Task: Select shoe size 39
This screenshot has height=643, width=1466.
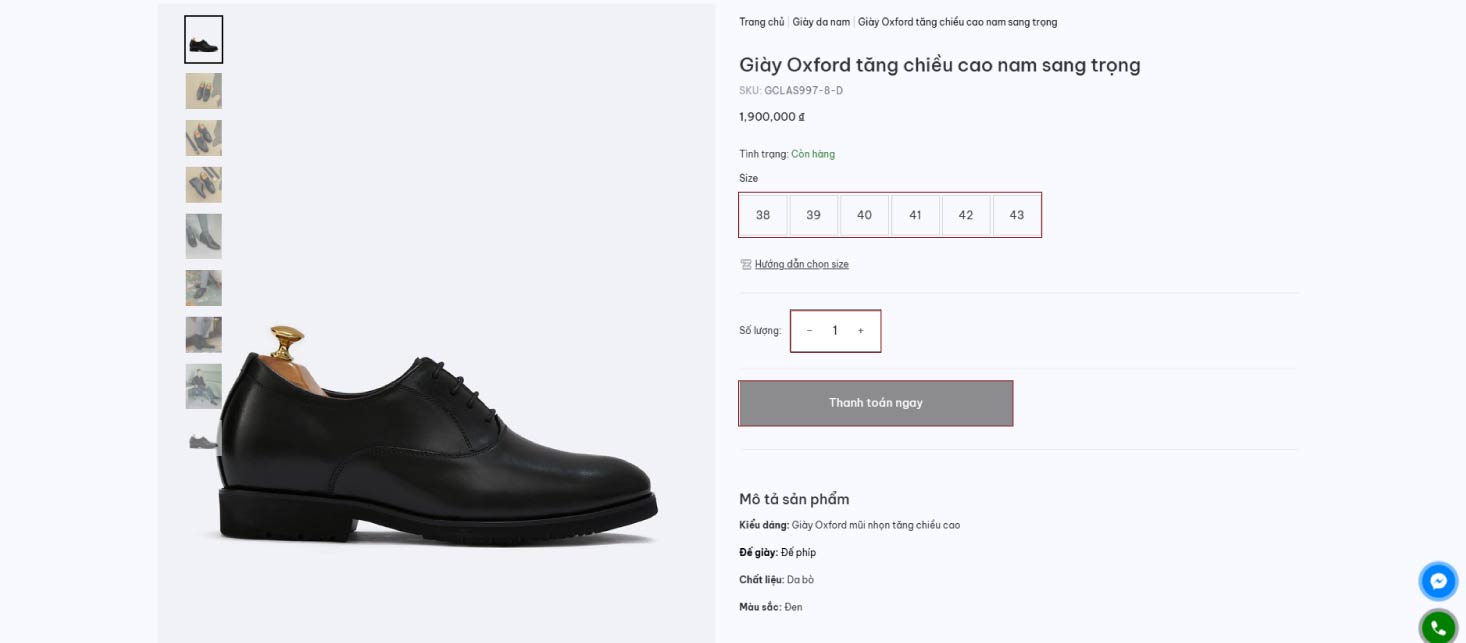Action: [814, 215]
